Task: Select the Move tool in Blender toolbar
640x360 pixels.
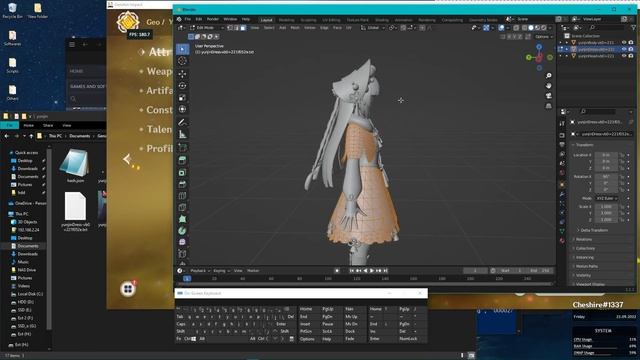Action: pos(182,74)
